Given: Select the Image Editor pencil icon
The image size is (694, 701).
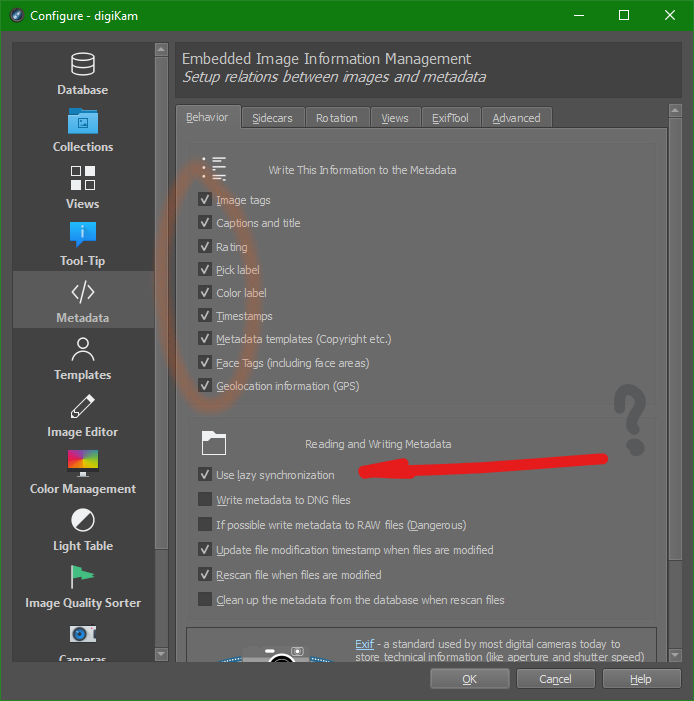Looking at the screenshot, I should point(83,407).
